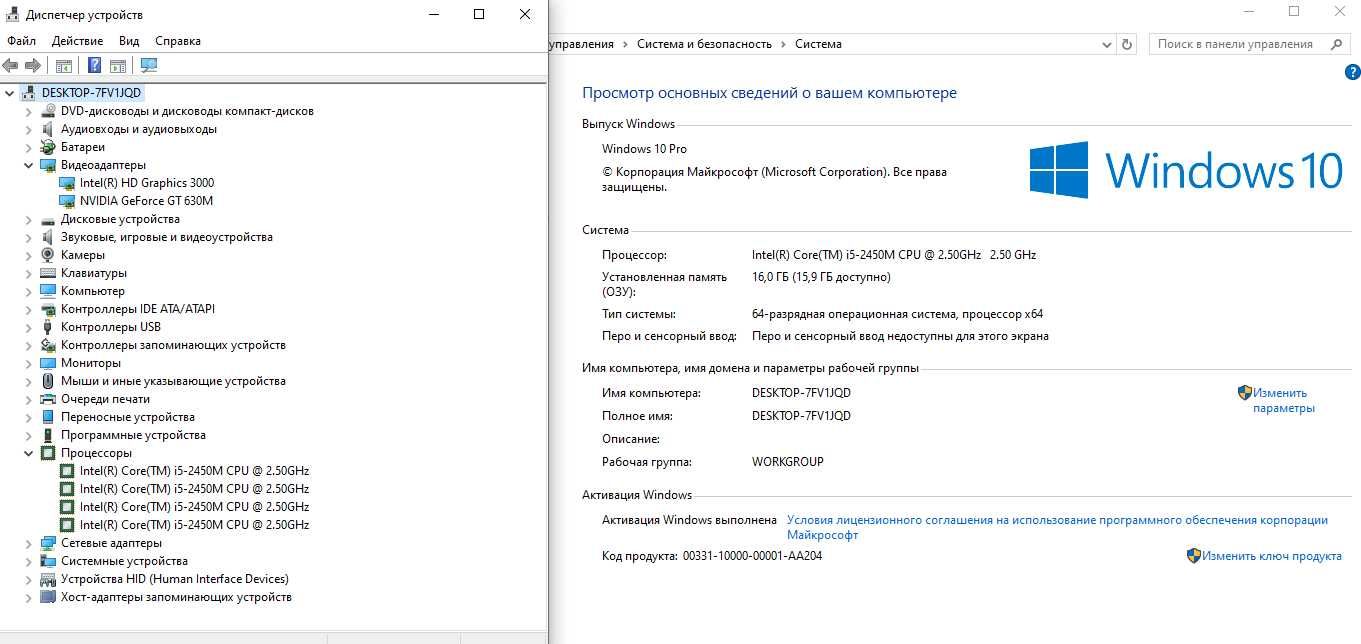This screenshot has width=1361, height=644.
Task: Click the Система breadcrumb in address bar
Action: pyautogui.click(x=818, y=44)
